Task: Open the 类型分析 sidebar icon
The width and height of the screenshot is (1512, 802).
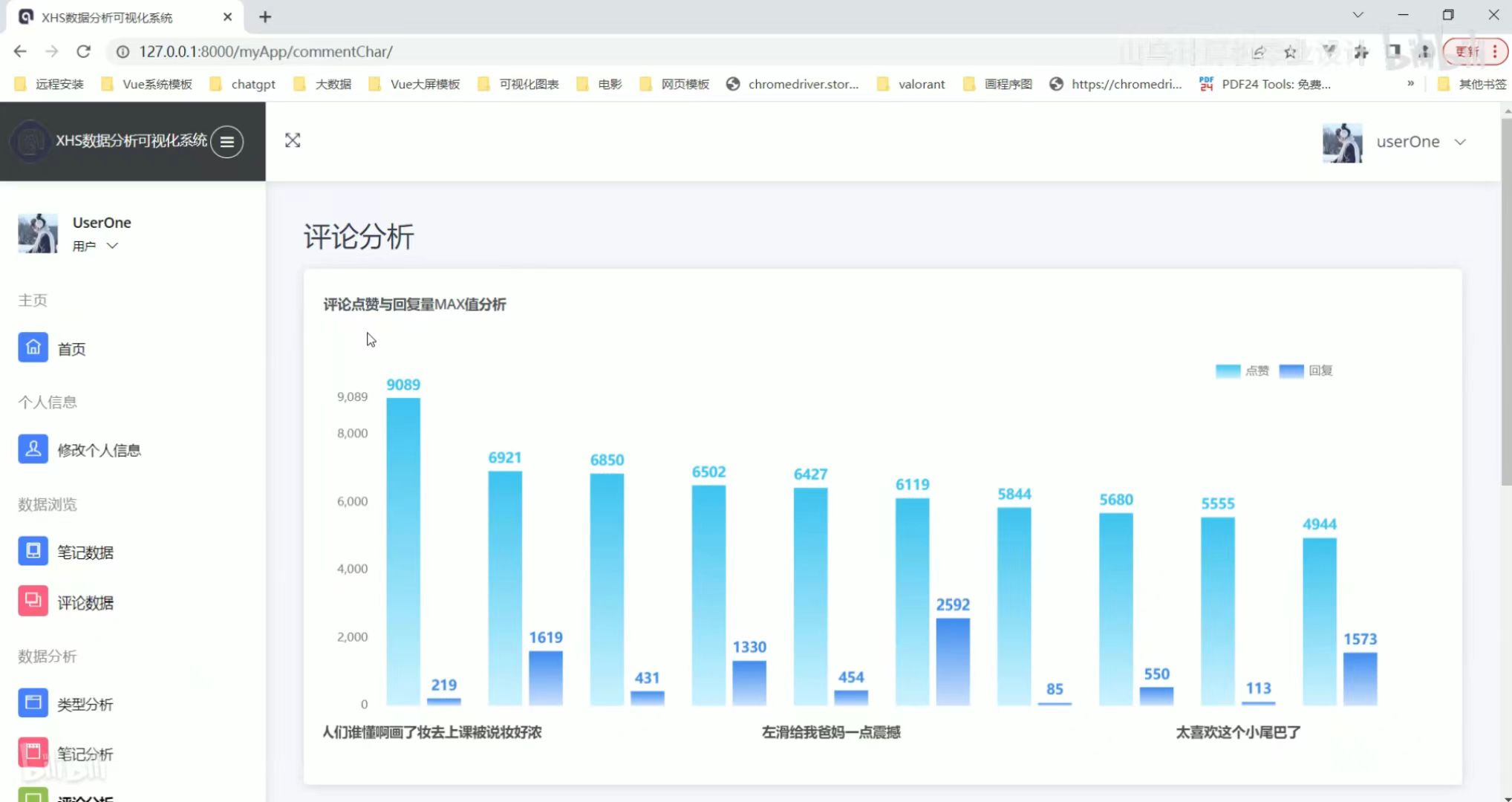Action: point(33,703)
